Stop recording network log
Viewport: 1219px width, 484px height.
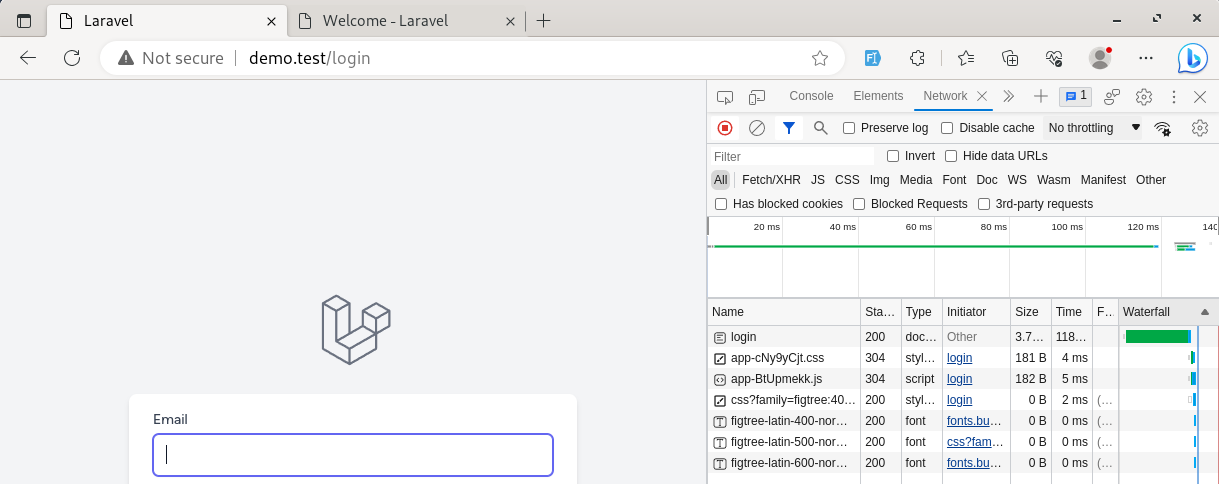pos(725,128)
